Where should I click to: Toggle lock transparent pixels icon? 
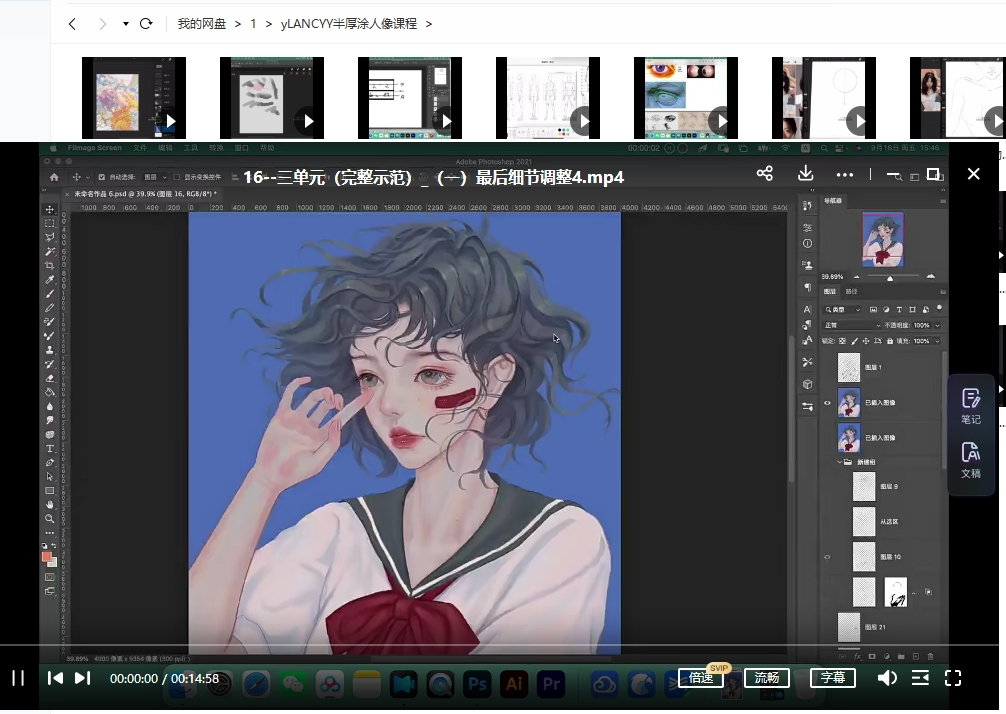point(842,341)
